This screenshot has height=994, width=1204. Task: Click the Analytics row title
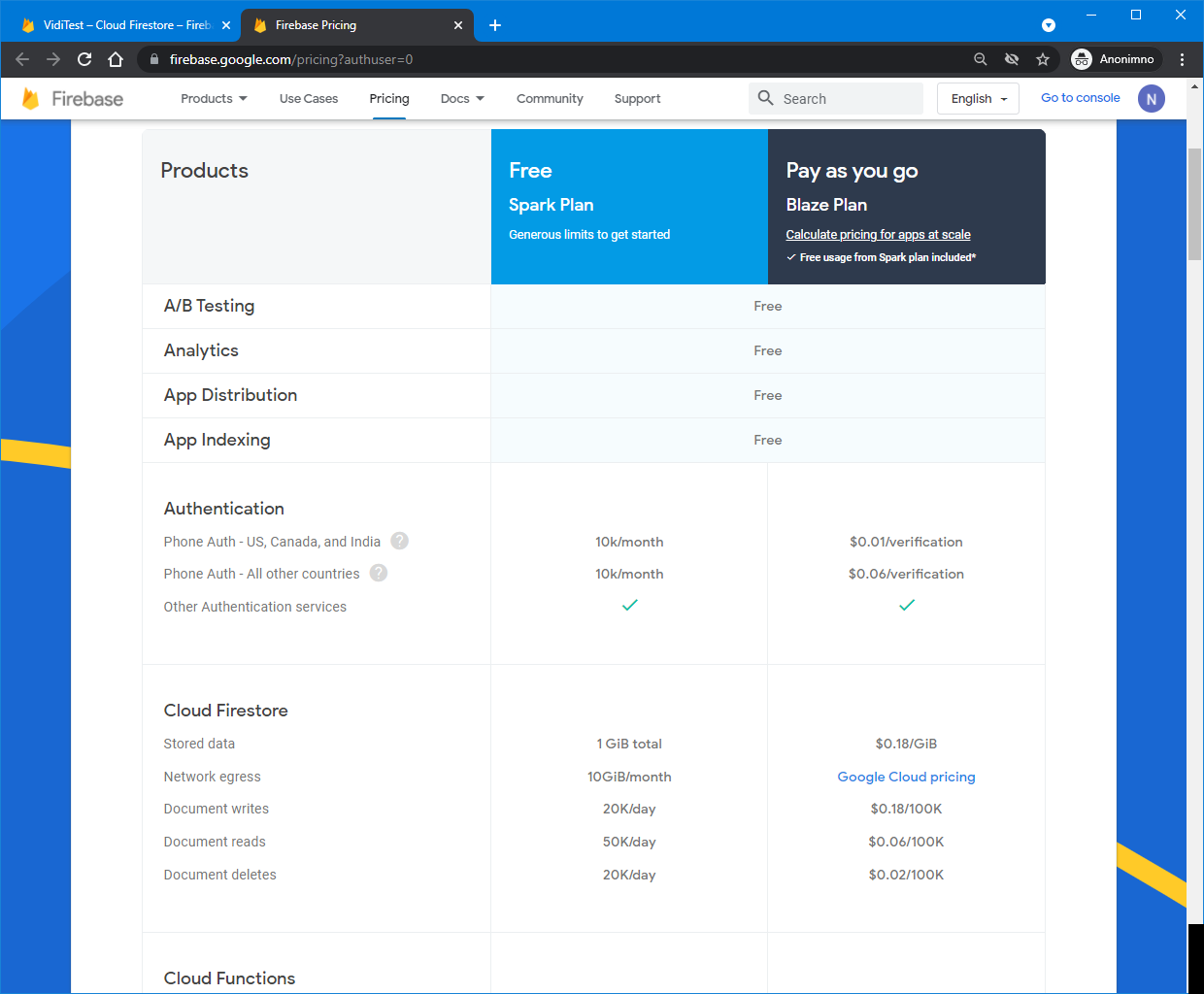pyautogui.click(x=201, y=350)
